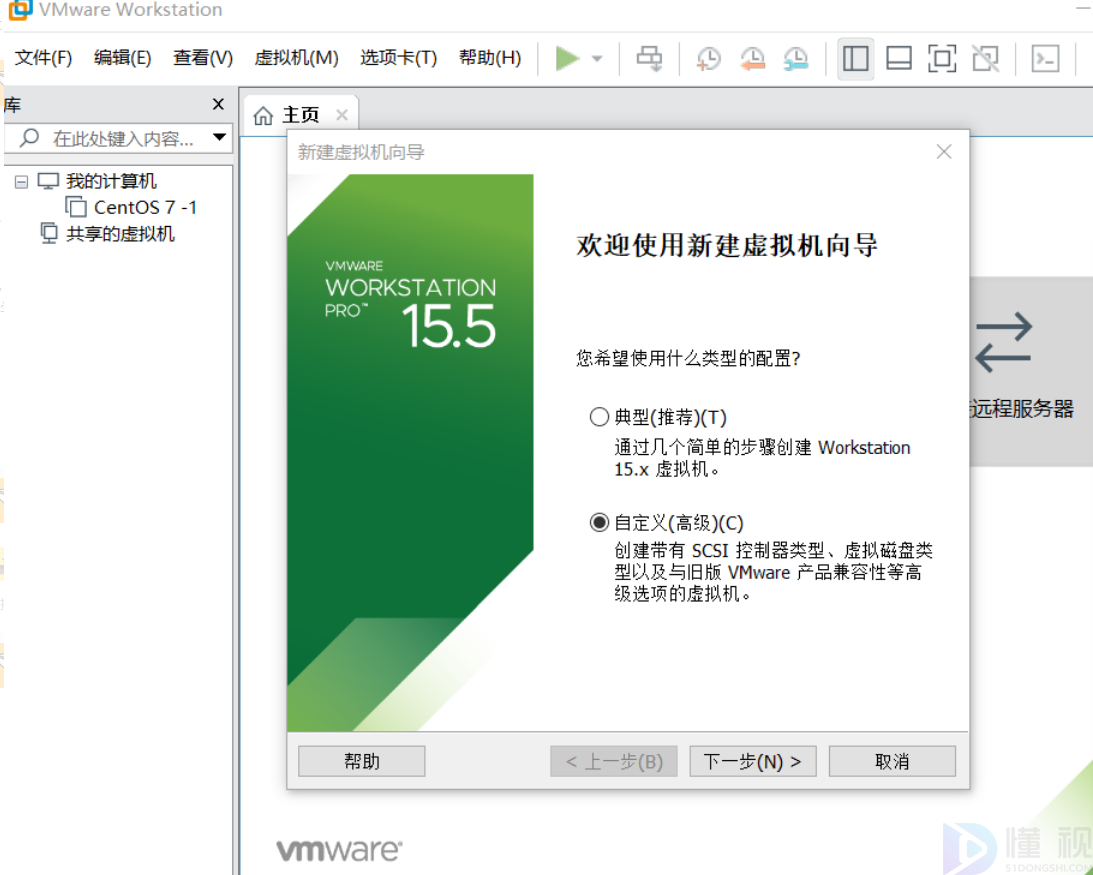Image resolution: width=1093 pixels, height=875 pixels.
Task: Select the 自定义(高级) radio option
Action: [599, 522]
